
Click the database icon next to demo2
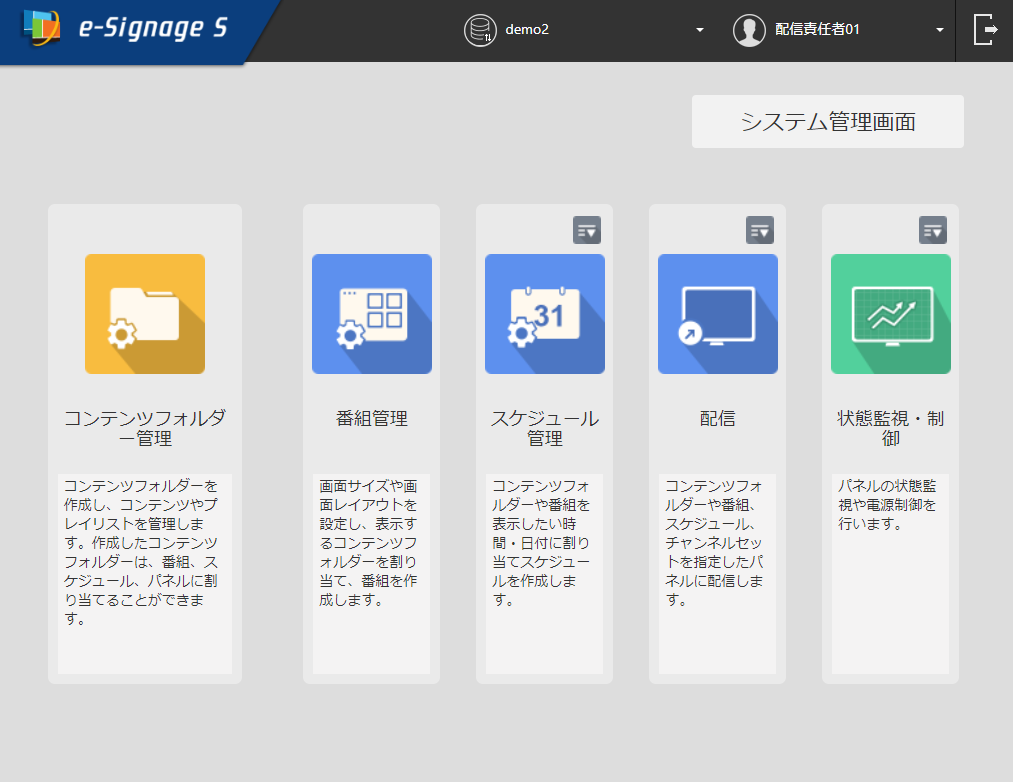[x=480, y=30]
